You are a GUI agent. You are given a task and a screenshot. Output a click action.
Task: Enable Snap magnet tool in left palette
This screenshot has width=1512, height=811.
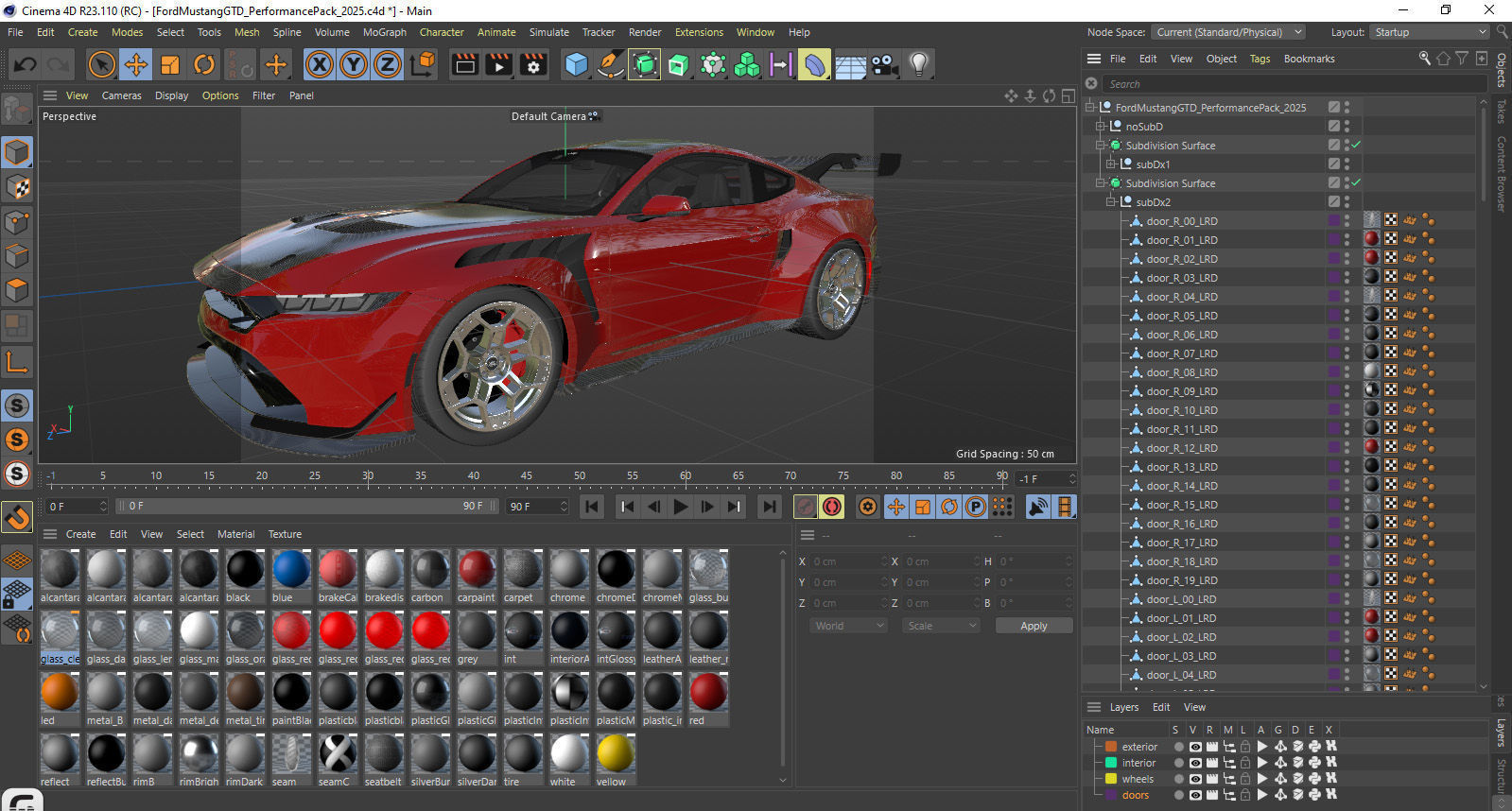17,517
